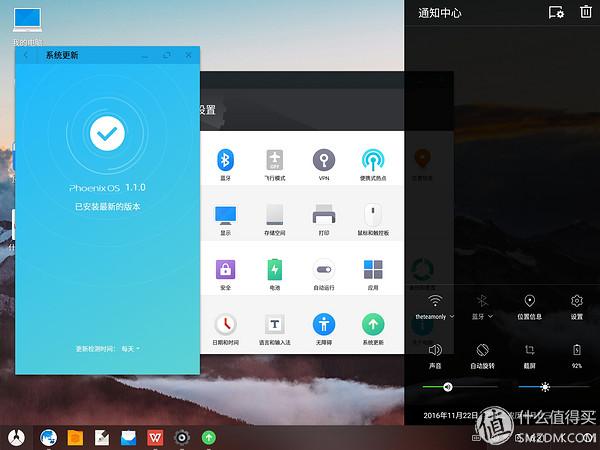Adjust the volume slider
The image size is (600, 450).
tap(460, 387)
